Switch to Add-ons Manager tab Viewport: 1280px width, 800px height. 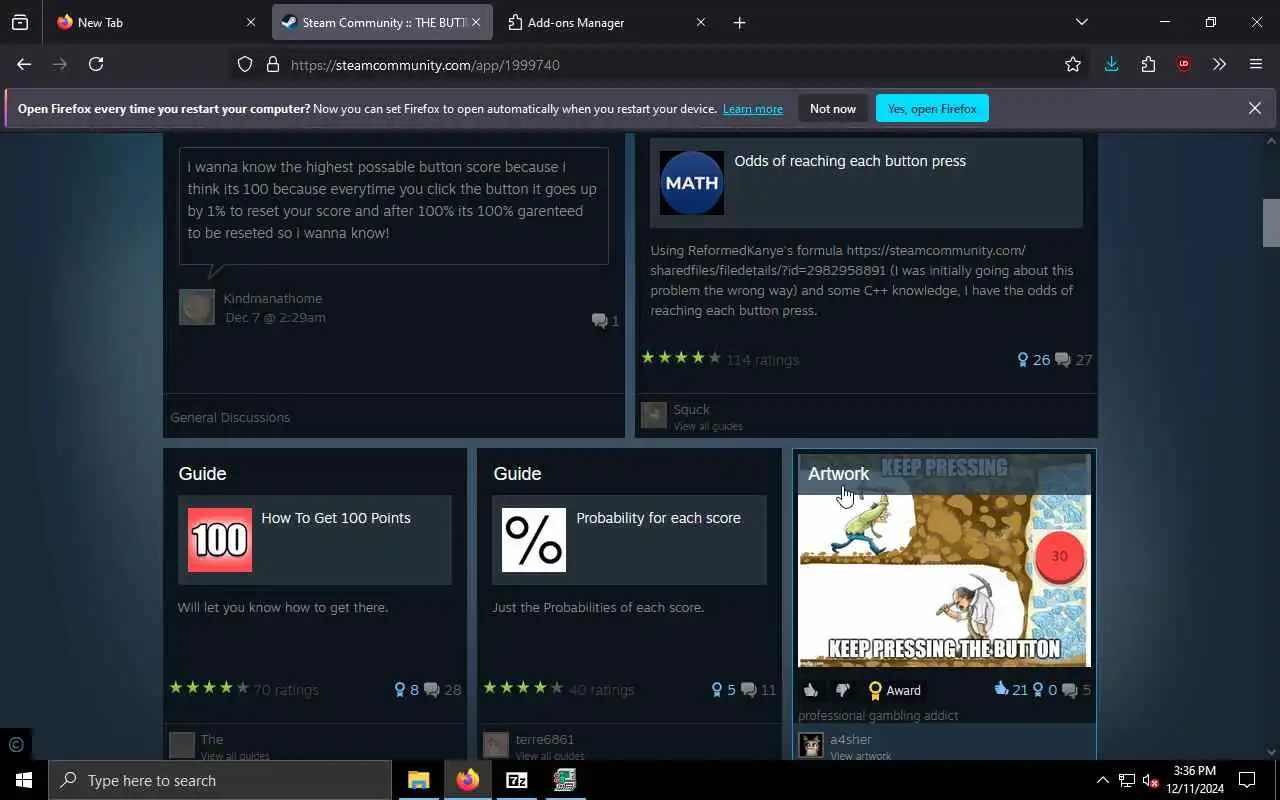[605, 22]
